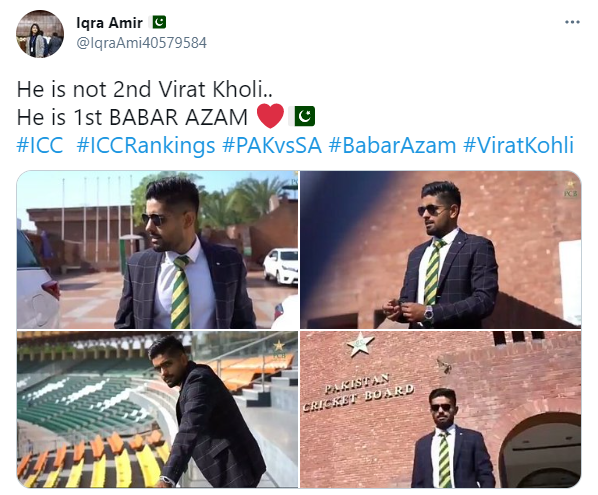Viewport: 598px width, 495px height.
Task: Open the #ICC hashtag
Action: 40,145
